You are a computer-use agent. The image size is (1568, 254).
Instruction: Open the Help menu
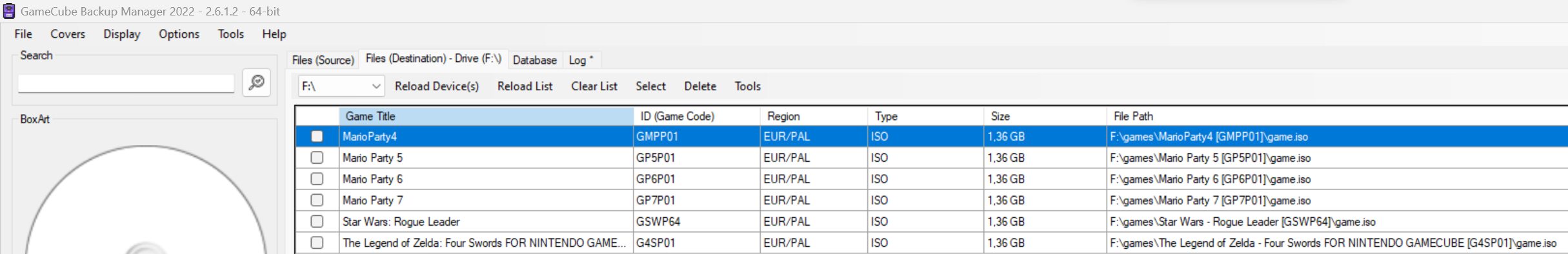(x=274, y=34)
